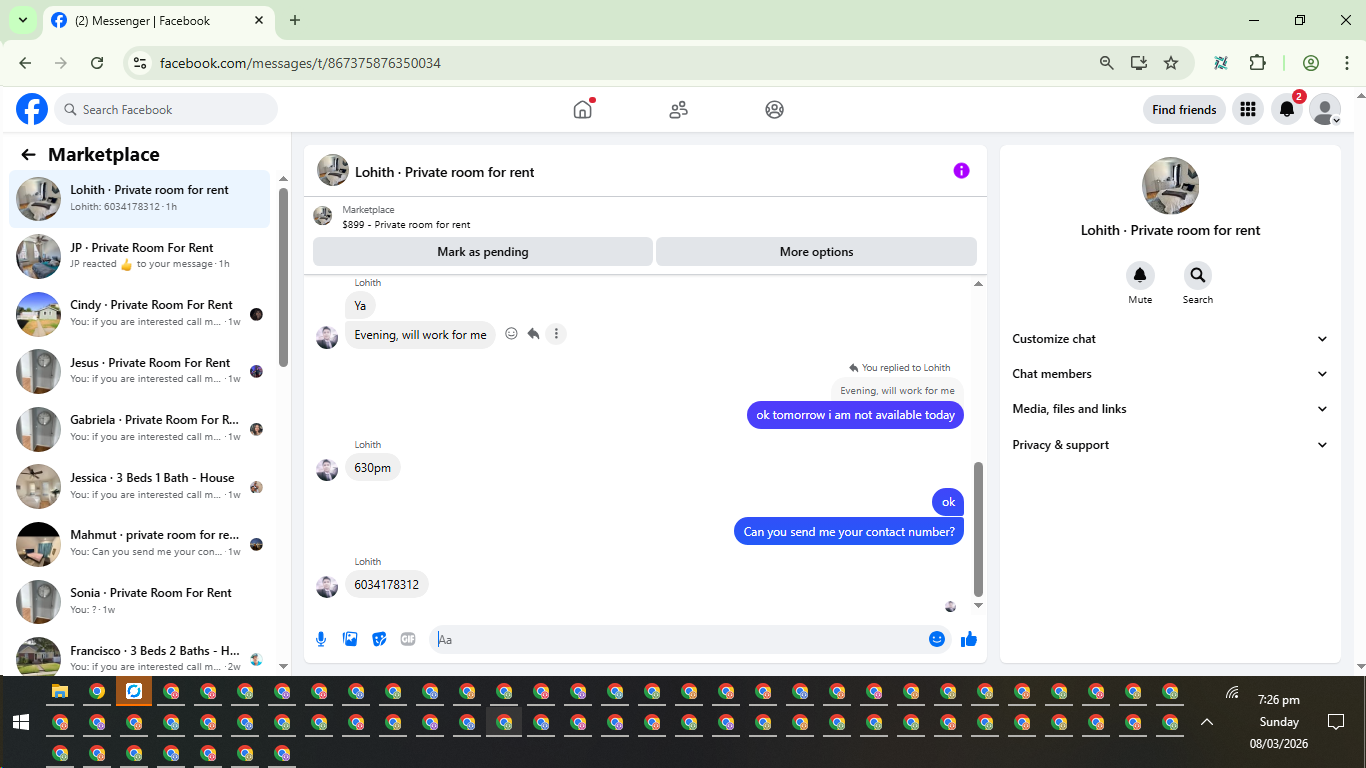Send a thumbs-up like

click(x=968, y=639)
